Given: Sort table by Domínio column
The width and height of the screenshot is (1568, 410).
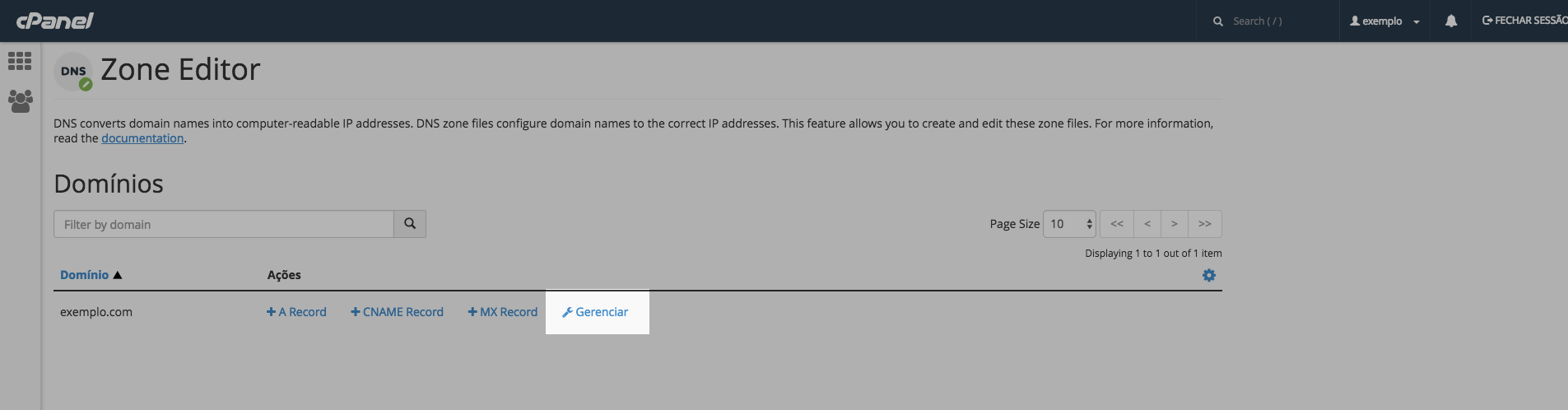Looking at the screenshot, I should 85,275.
